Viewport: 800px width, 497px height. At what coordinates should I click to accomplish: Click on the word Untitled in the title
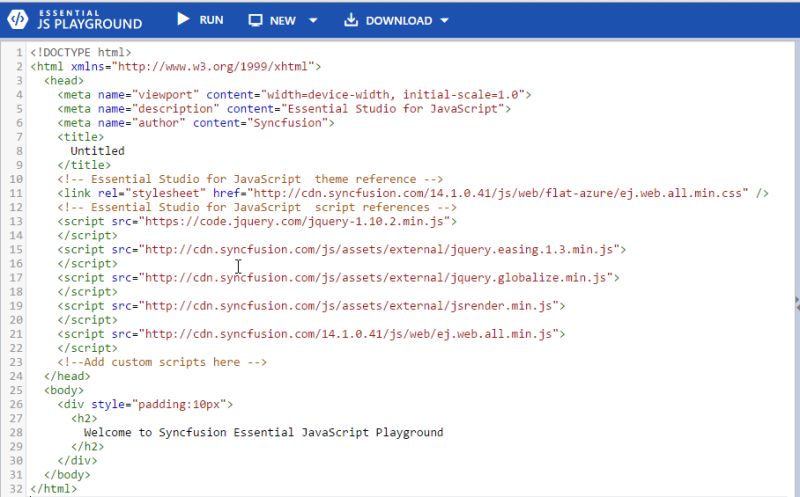[x=97, y=151]
